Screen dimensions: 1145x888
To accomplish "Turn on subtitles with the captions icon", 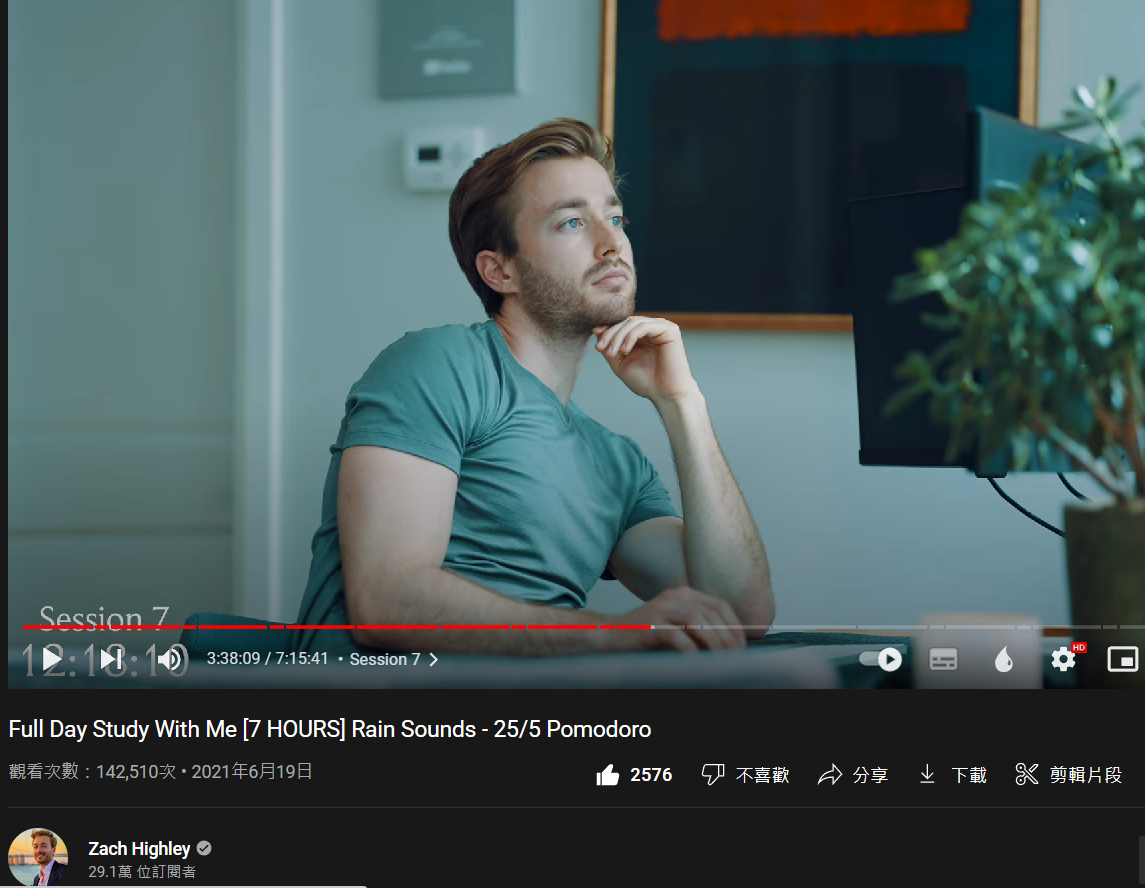I will (x=943, y=659).
